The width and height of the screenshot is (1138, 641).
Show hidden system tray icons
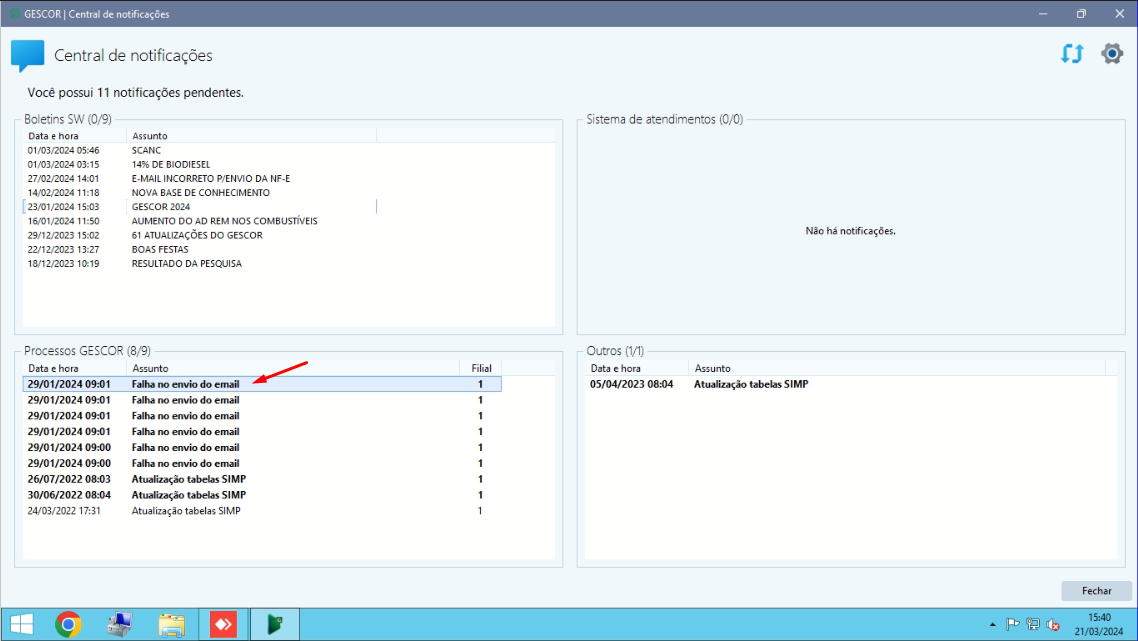[992, 624]
